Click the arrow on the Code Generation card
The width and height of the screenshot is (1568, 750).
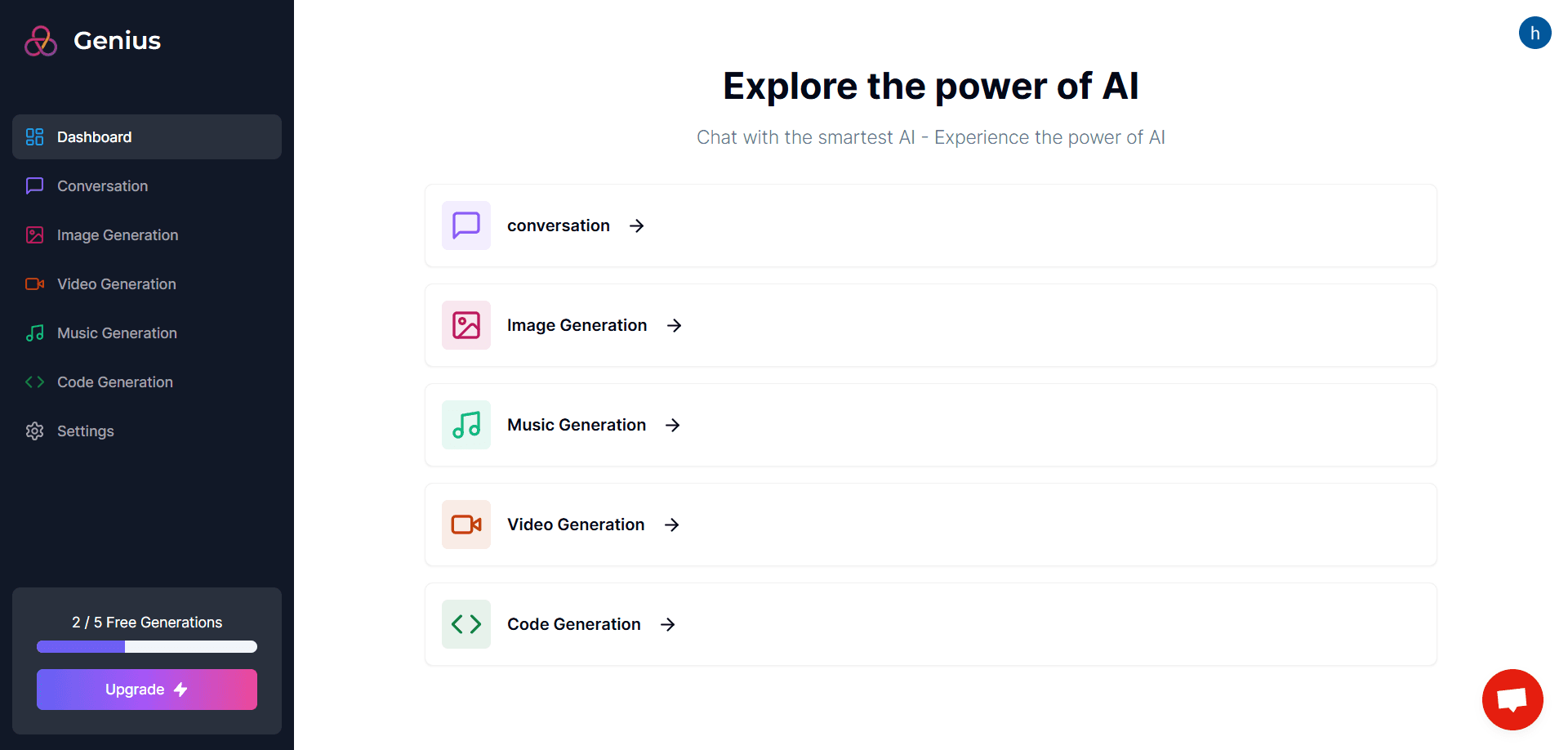pos(668,624)
